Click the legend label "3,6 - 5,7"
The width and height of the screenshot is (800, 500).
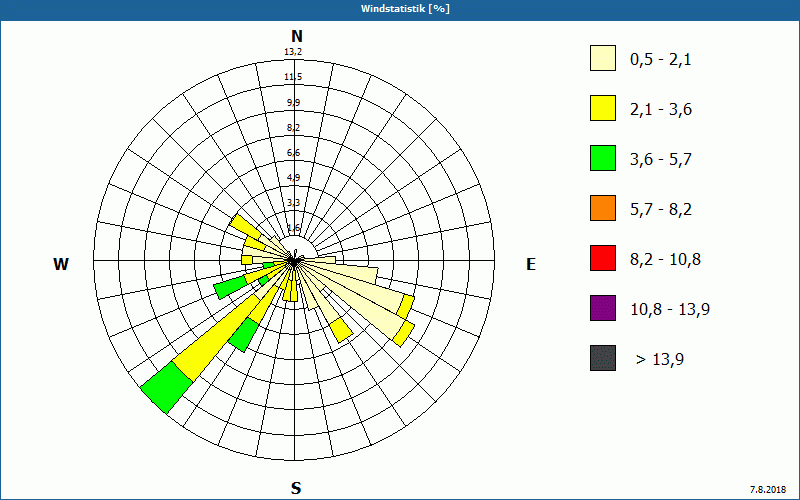(x=661, y=160)
